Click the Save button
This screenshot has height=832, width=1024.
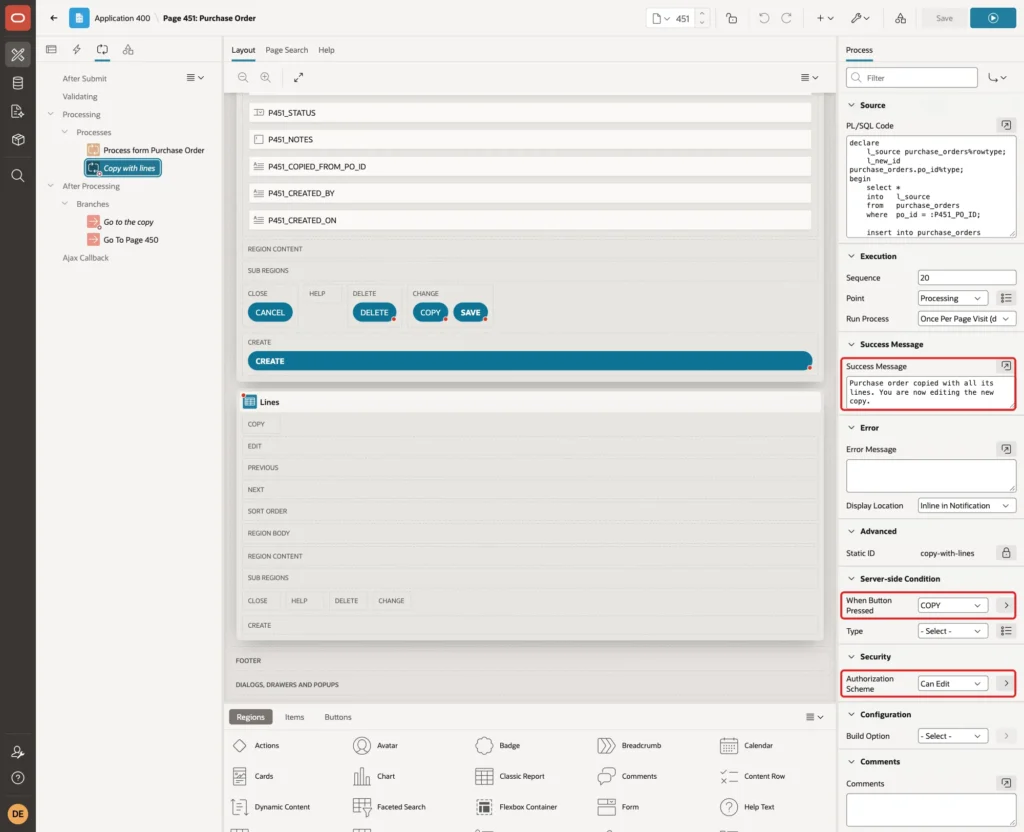pos(944,18)
